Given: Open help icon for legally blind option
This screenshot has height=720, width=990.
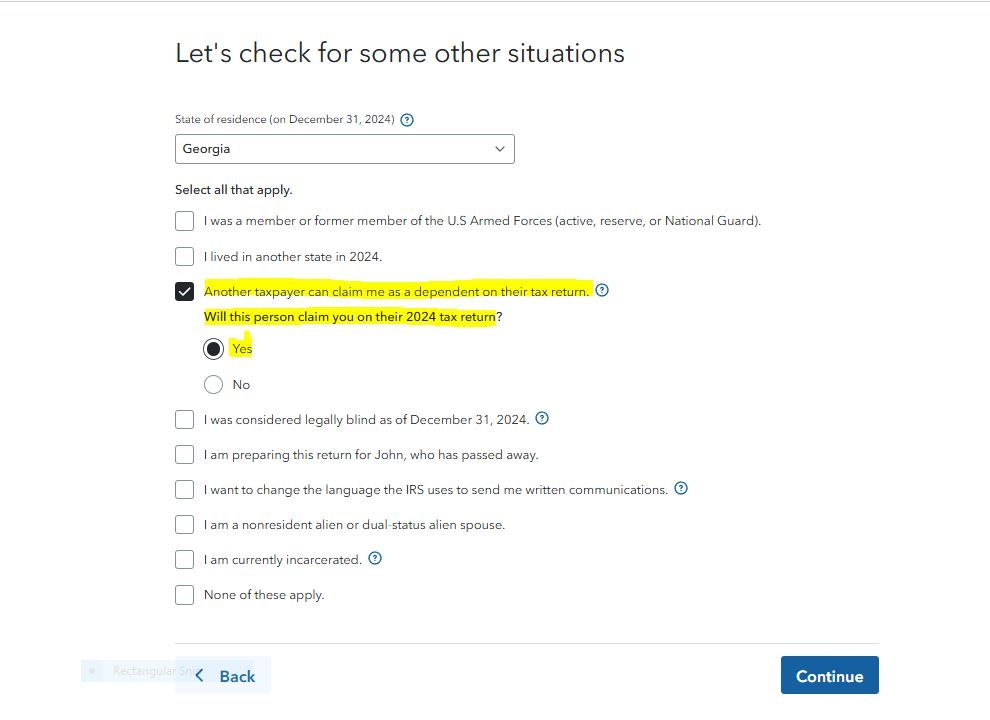Looking at the screenshot, I should pos(542,419).
